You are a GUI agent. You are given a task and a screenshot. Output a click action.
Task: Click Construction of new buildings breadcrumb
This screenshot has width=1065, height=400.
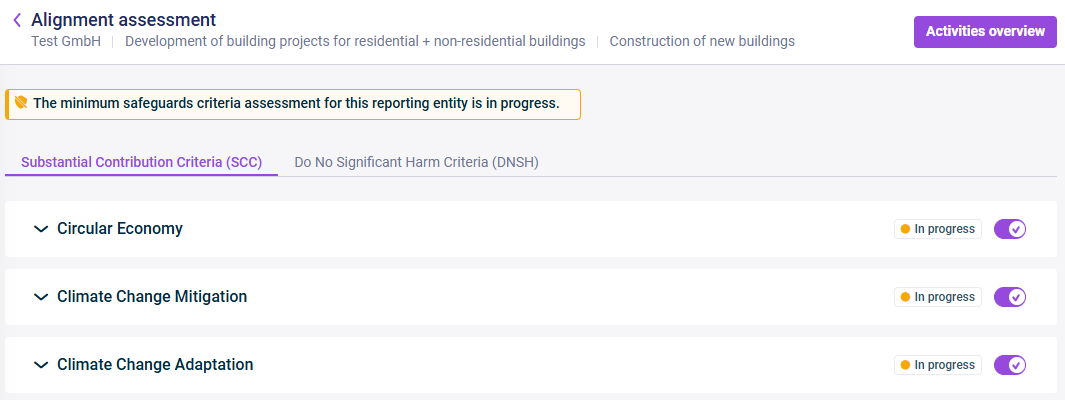click(x=702, y=41)
